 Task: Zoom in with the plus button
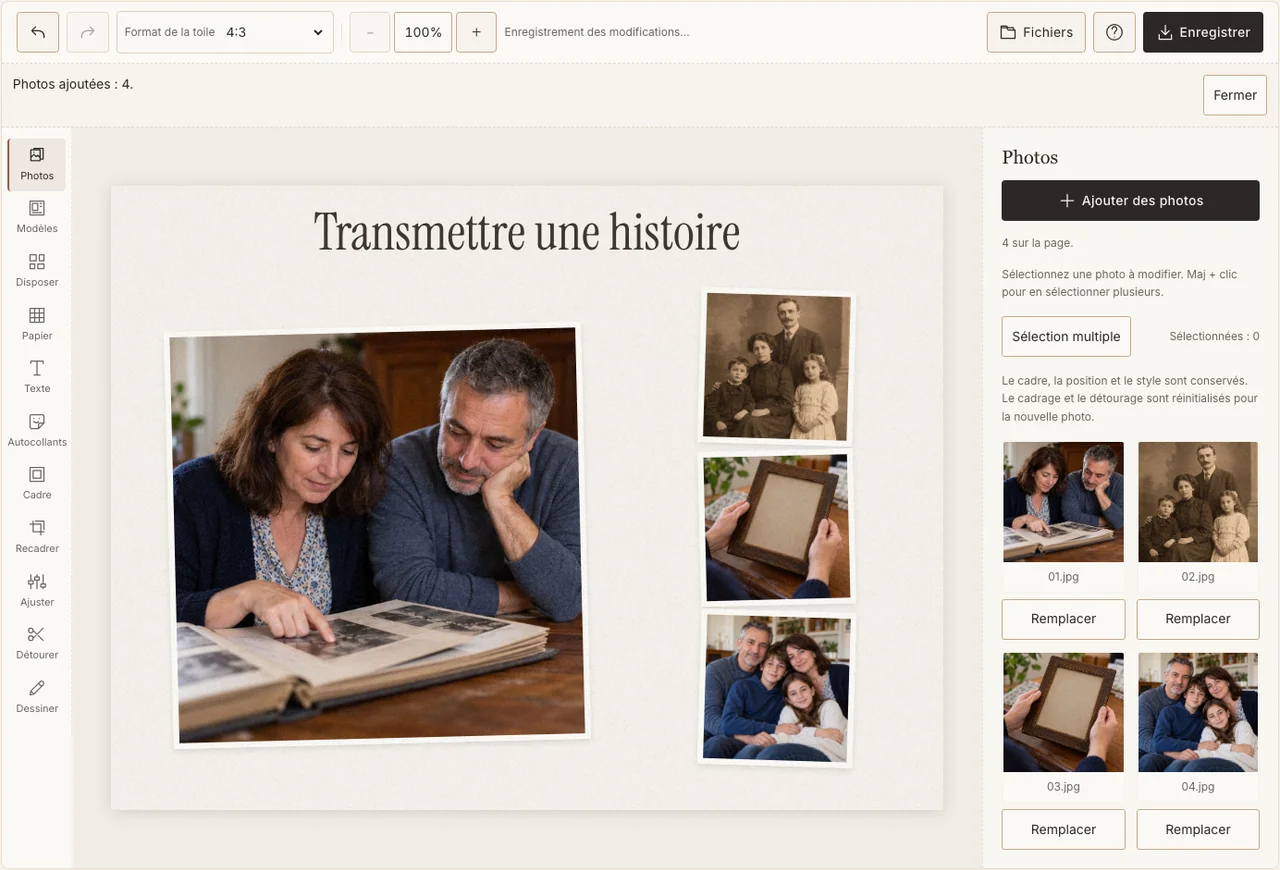(x=476, y=32)
